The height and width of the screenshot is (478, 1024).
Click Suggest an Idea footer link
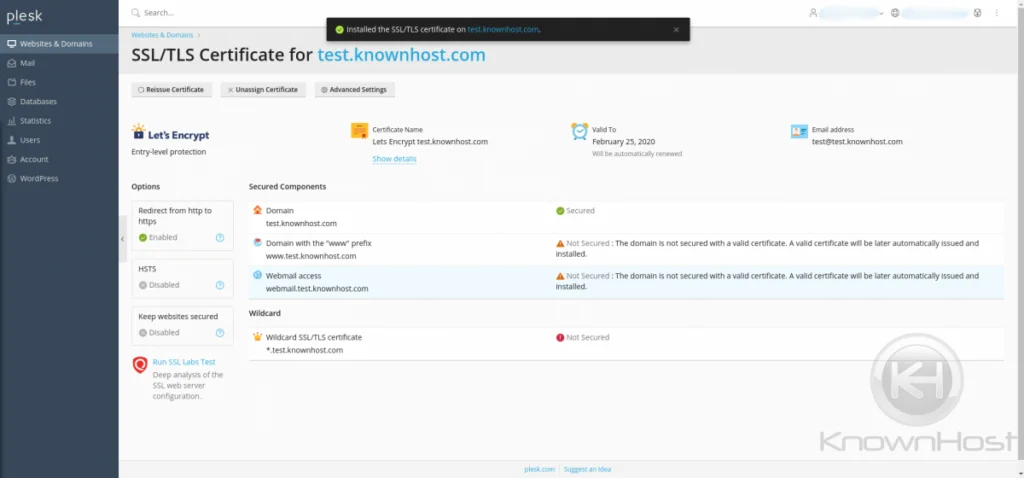pyautogui.click(x=587, y=469)
